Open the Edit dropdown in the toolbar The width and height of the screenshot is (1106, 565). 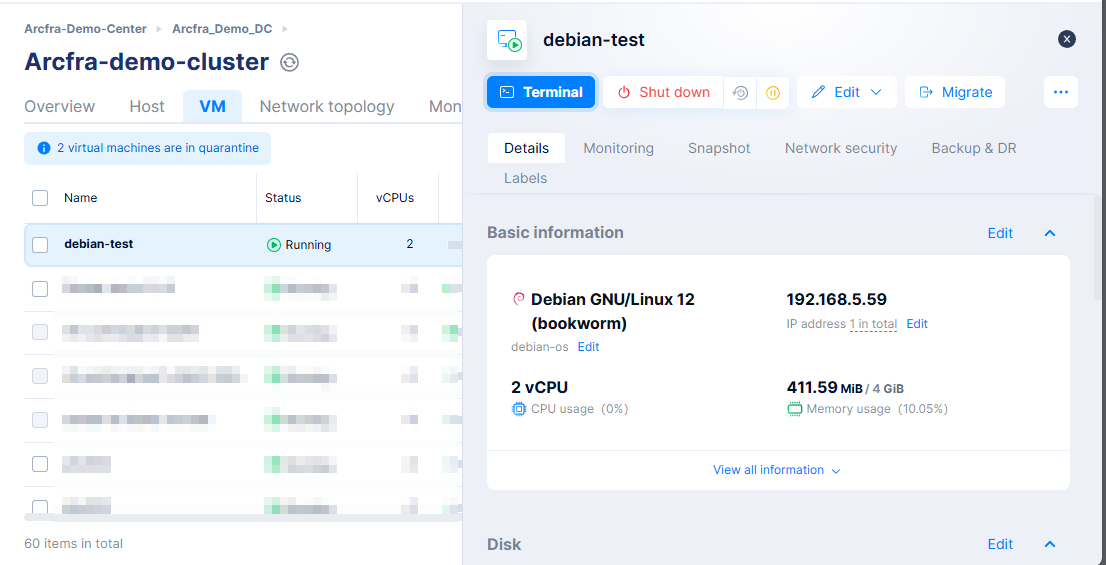tap(847, 92)
